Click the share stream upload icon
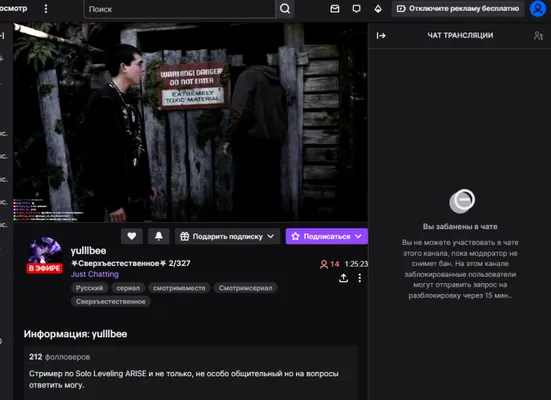Image resolution: width=551 pixels, height=400 pixels. click(x=344, y=278)
